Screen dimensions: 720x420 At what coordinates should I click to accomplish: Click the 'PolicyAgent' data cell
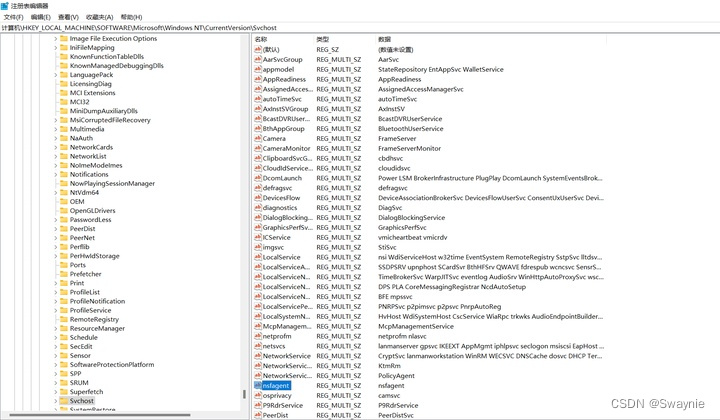click(x=396, y=375)
